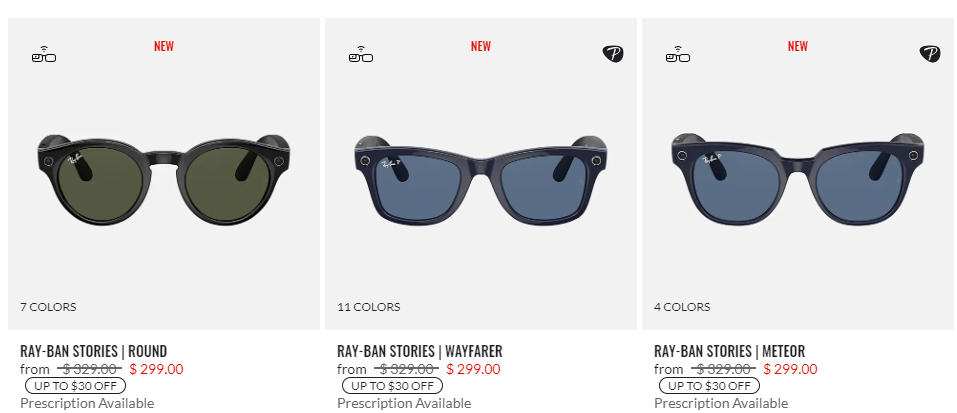Screen dimensions: 957x413
Task: Click UP TO $30 OFF badge under Meteor
Action: [709, 386]
